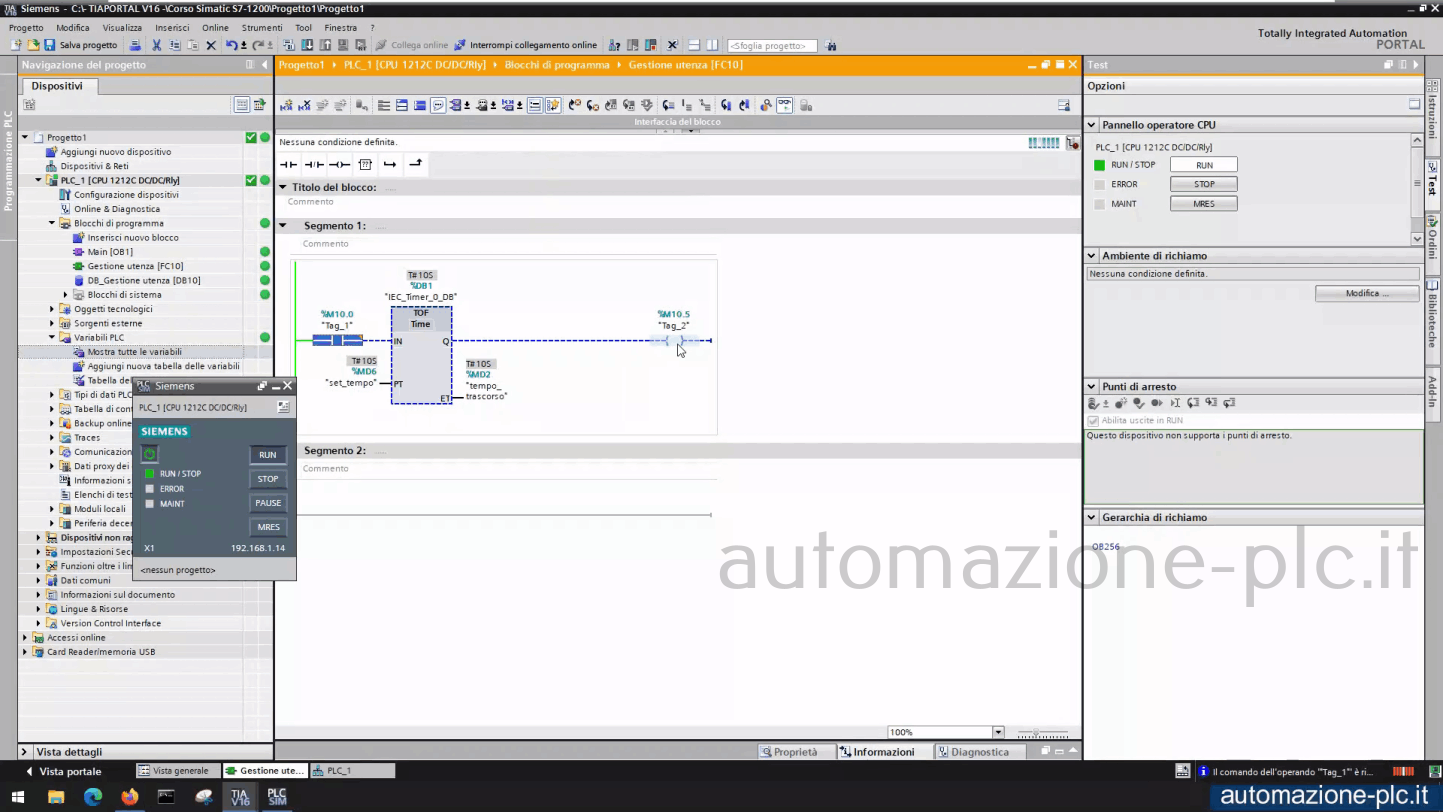Click the cut scissors icon
The width and height of the screenshot is (1443, 812).
click(157, 45)
